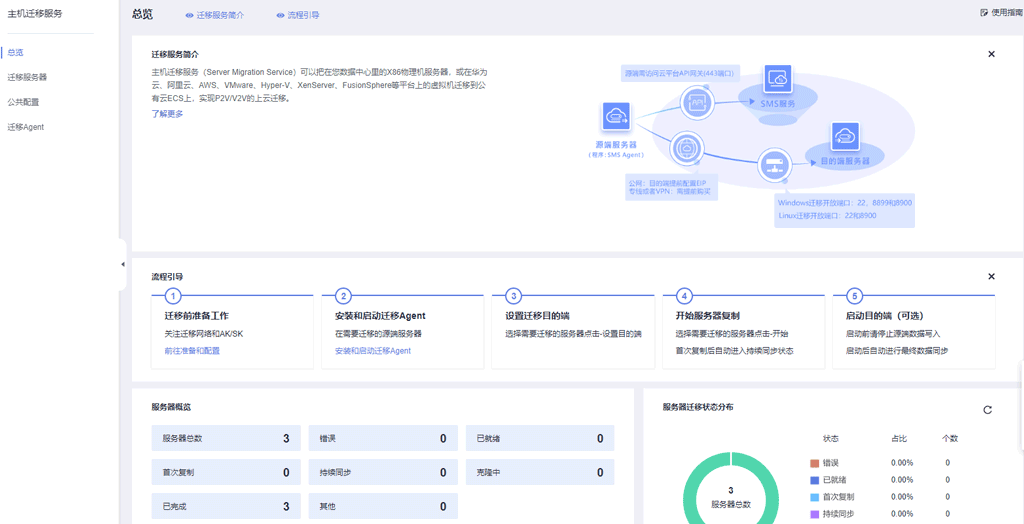Click the 前往准备和配置 link
The width and height of the screenshot is (1024, 524).
tap(192, 351)
